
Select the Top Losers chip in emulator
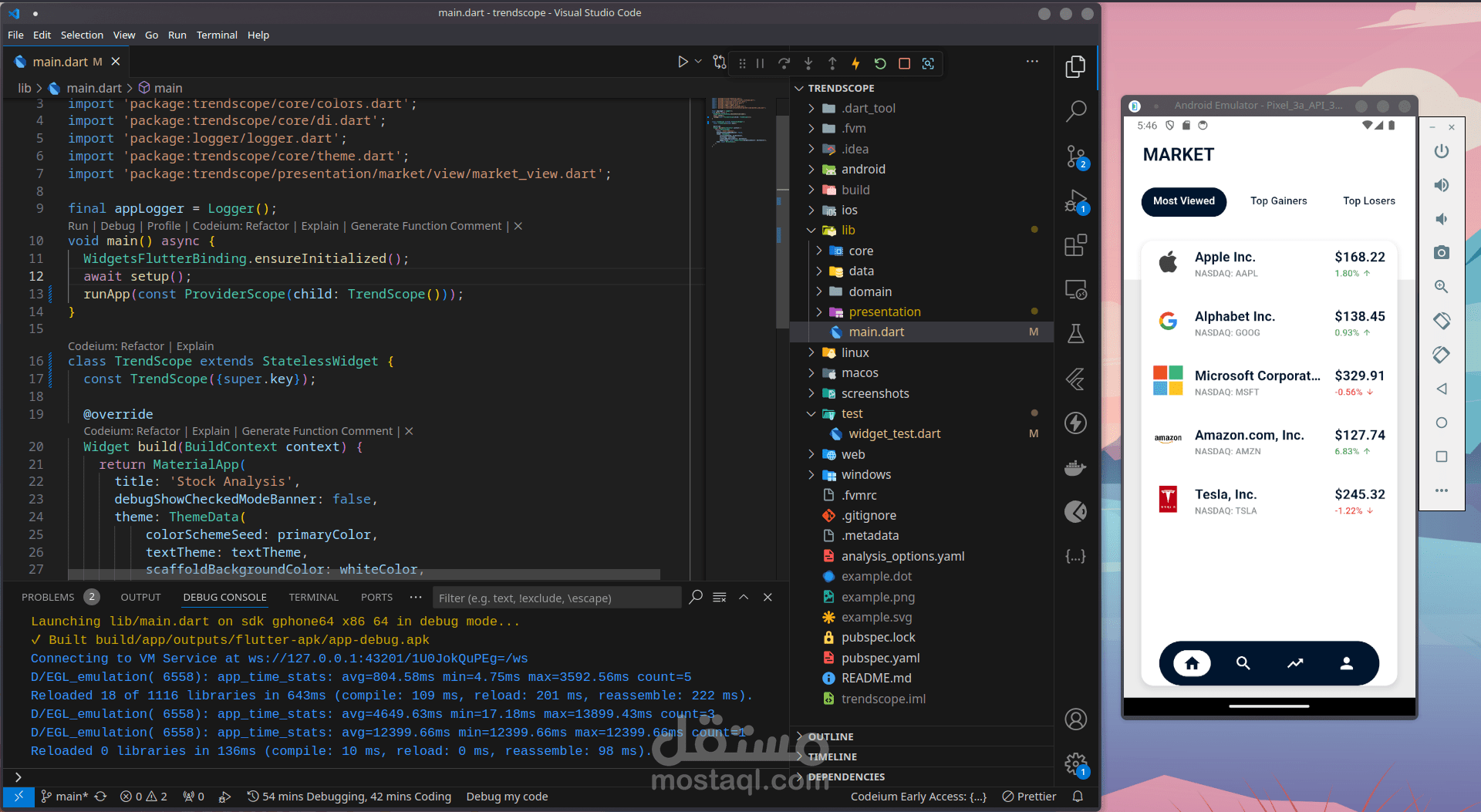pos(1369,201)
